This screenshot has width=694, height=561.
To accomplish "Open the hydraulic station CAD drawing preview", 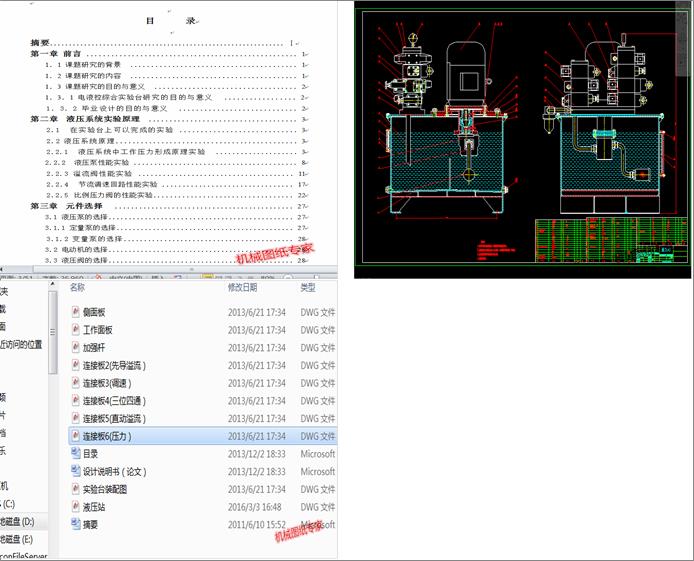I will click(522, 139).
